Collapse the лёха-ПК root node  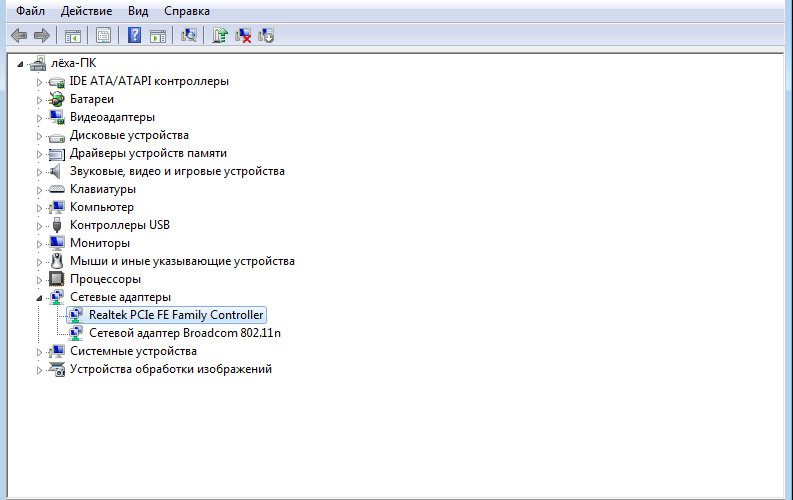point(20,64)
